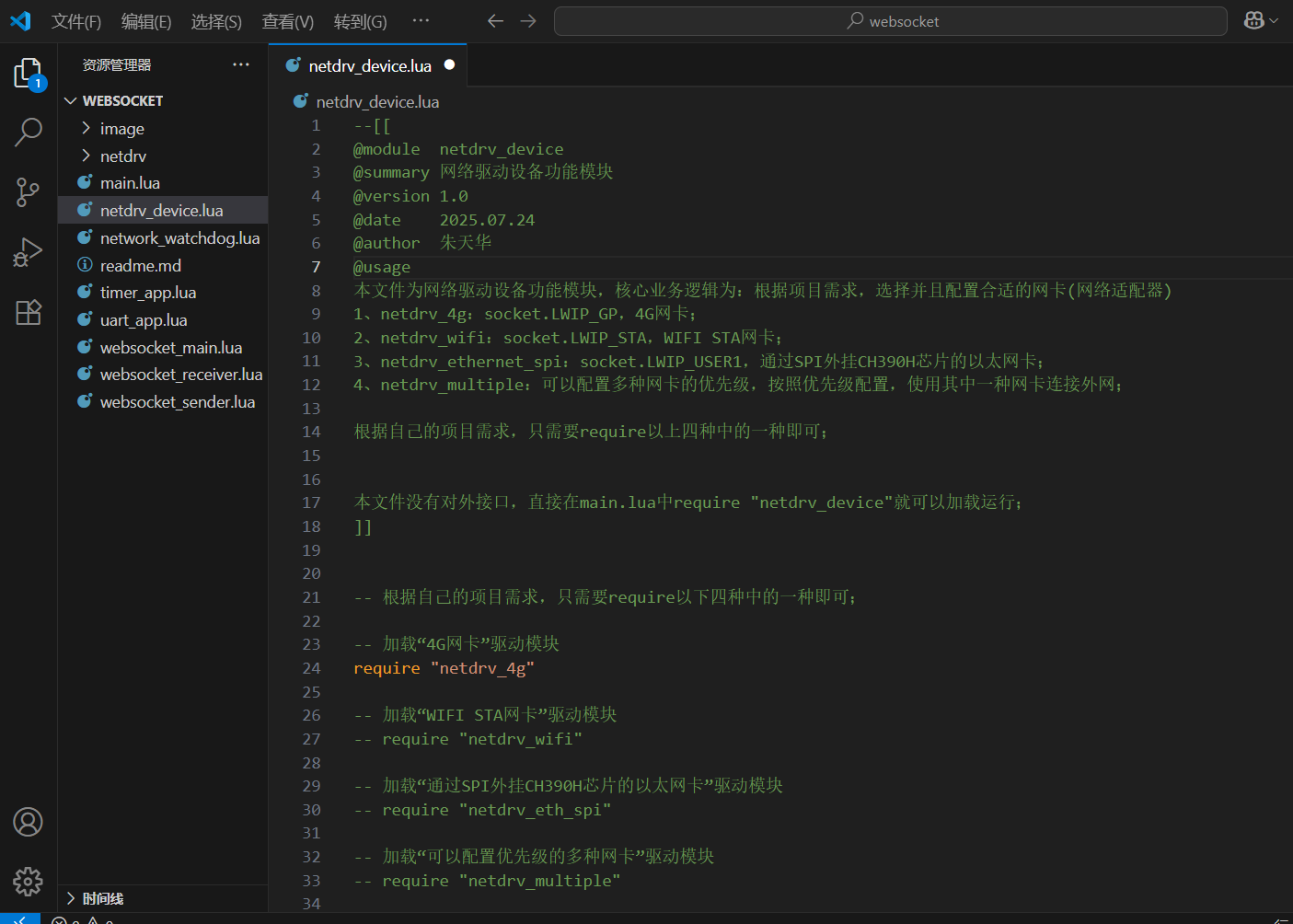Click the @version 1.0 line
Screen dimensions: 1293x924
410,196
